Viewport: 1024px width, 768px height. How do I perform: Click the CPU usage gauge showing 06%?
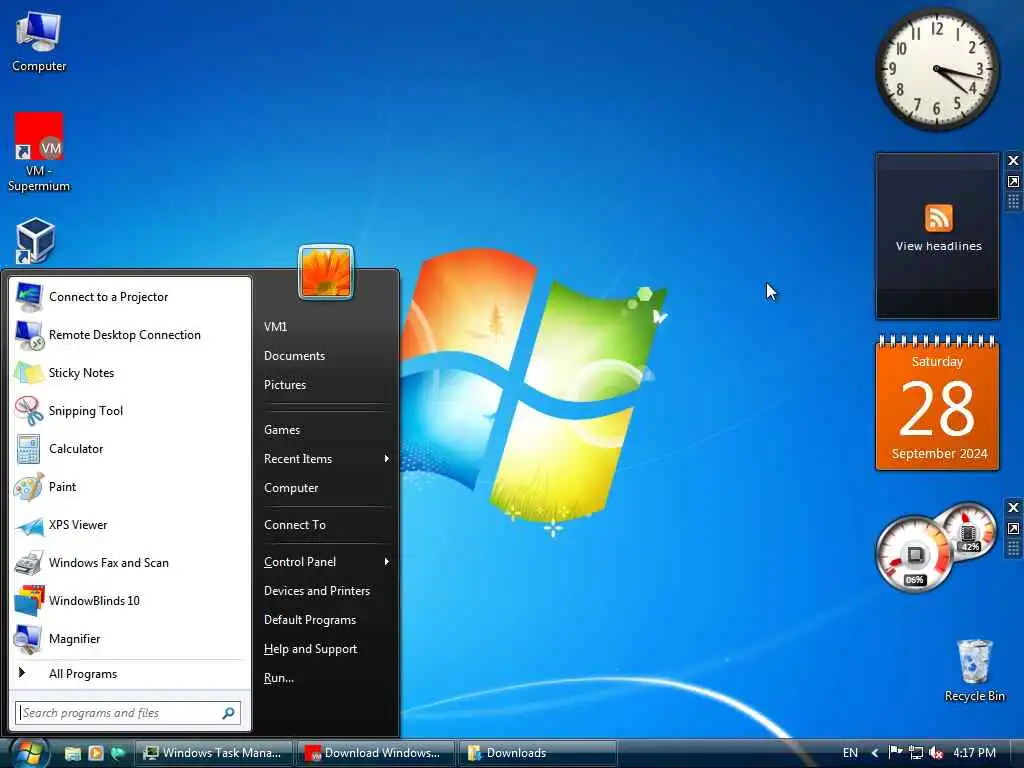(x=914, y=554)
